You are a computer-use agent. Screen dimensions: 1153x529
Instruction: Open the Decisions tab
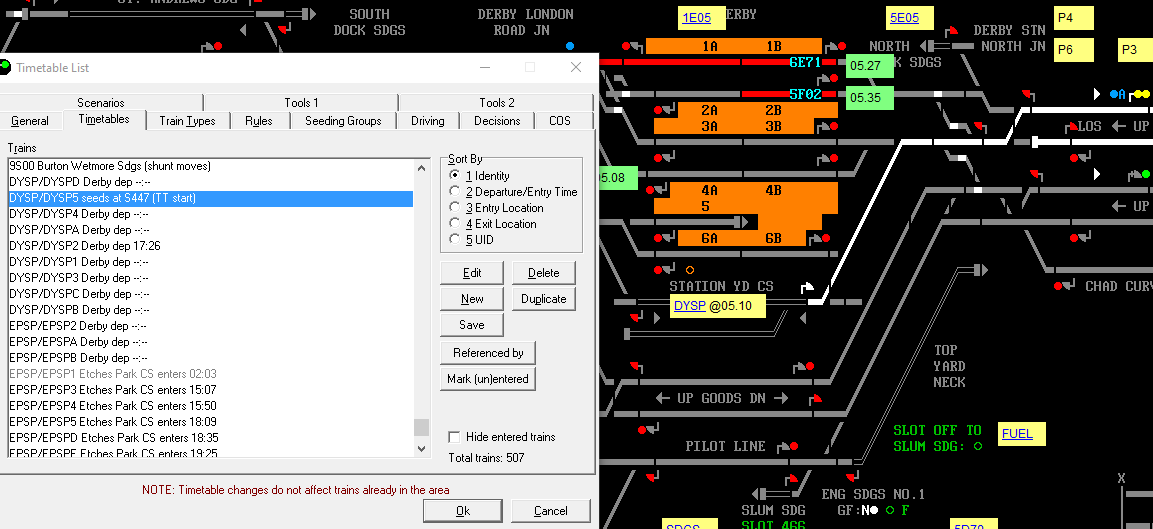497,121
